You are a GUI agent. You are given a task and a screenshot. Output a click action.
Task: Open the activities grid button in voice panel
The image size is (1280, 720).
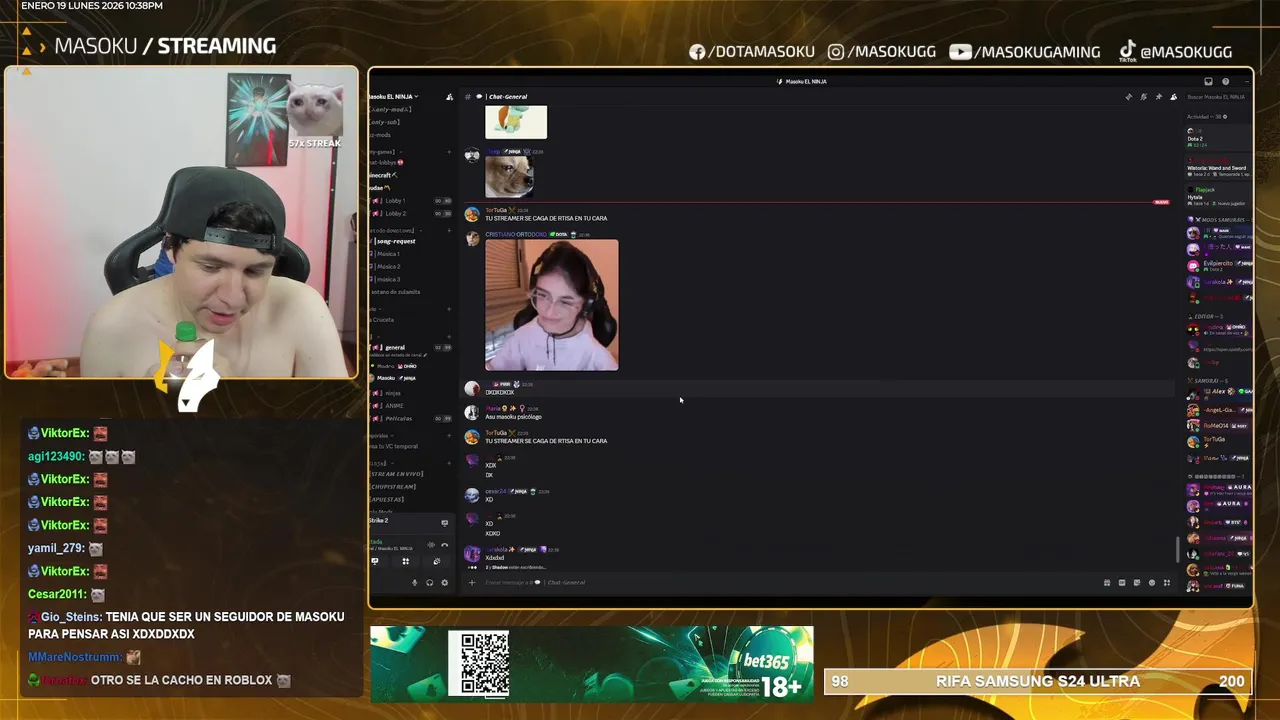[405, 561]
